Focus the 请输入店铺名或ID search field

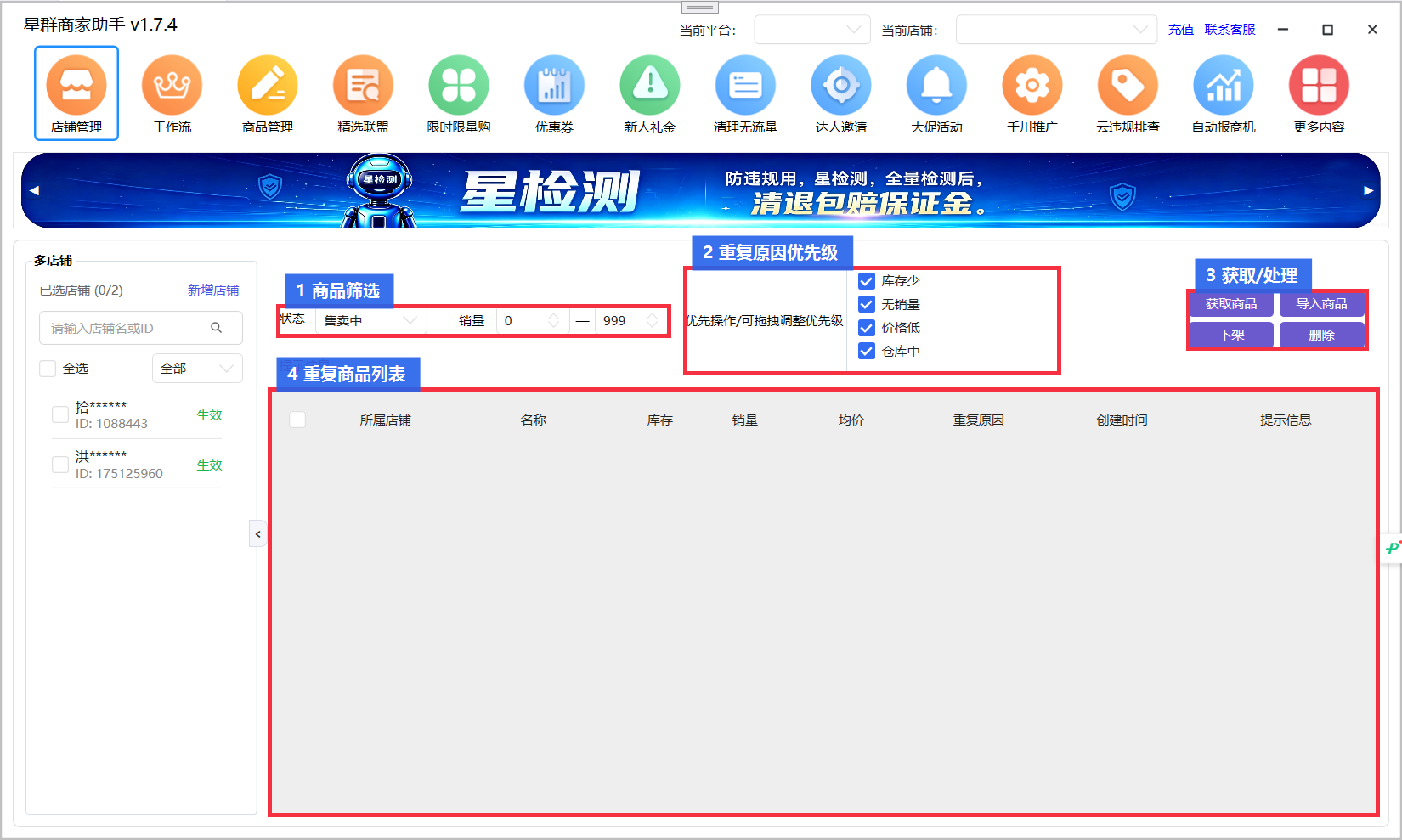click(x=141, y=328)
